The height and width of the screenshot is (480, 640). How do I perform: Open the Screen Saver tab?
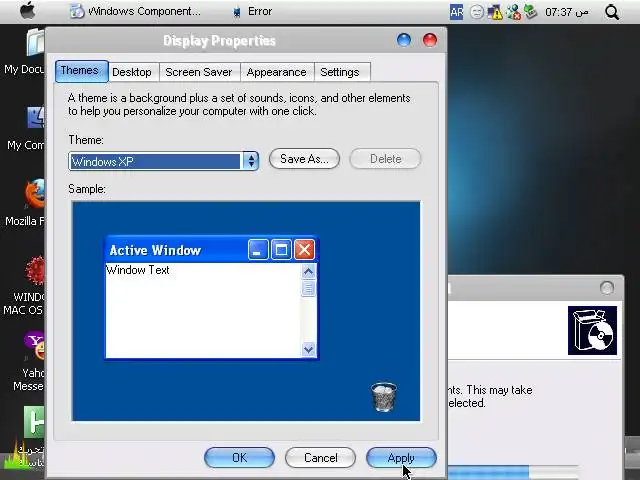pyautogui.click(x=199, y=72)
